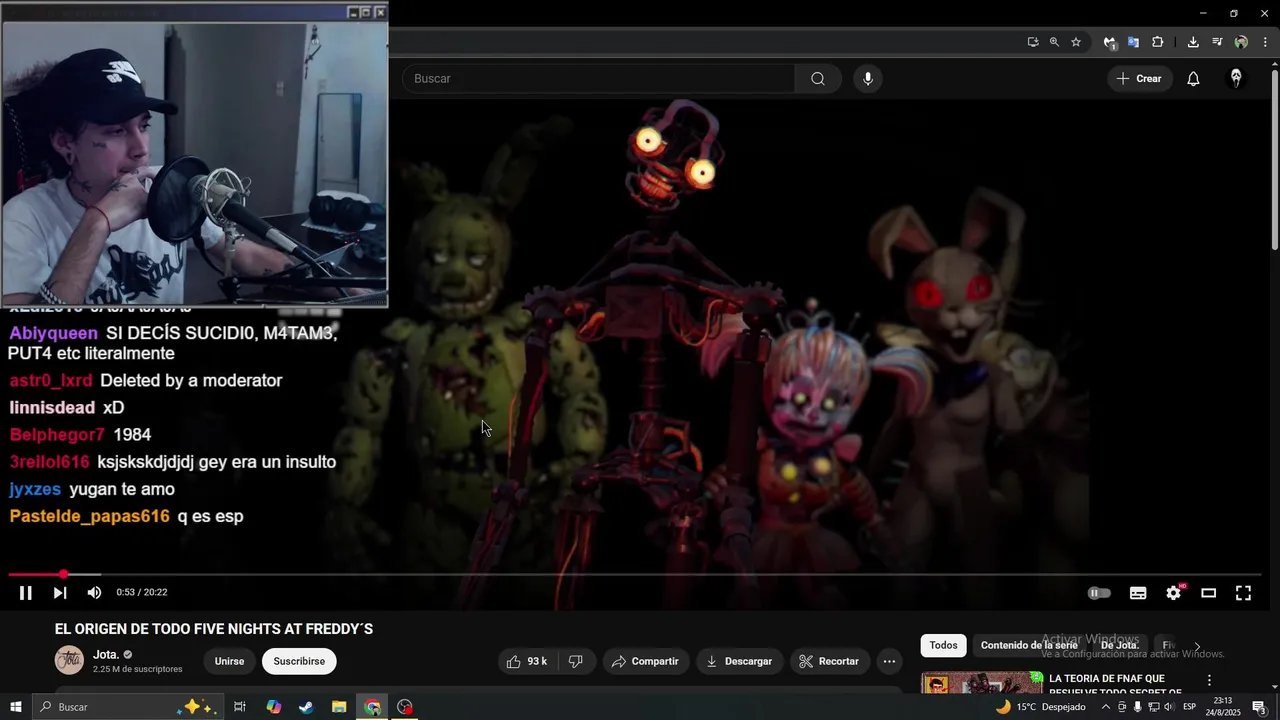
Task: Open the Chrome extensions puzzle menu
Action: coord(1157,42)
